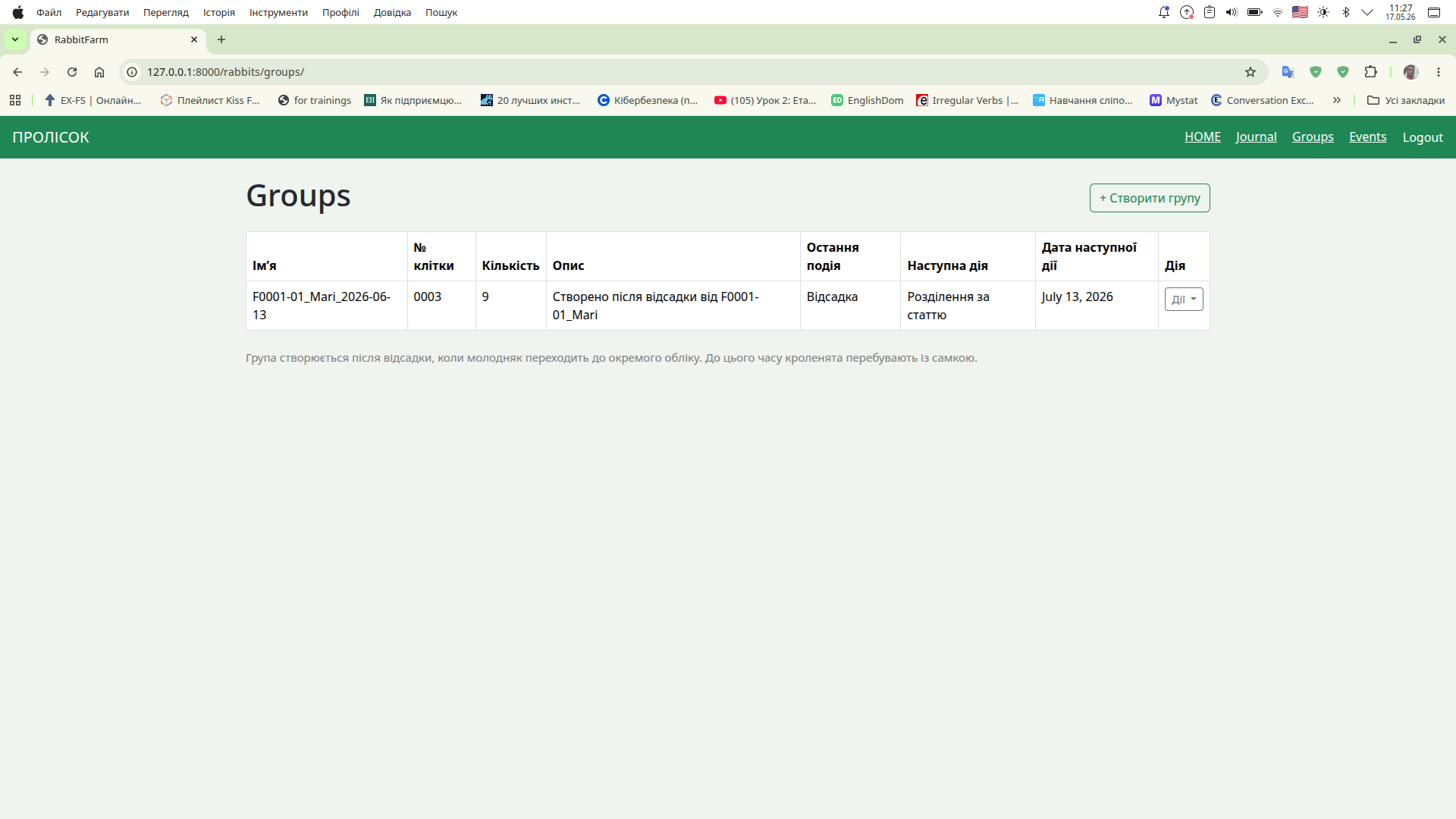
Task: Open the 20 лучших инст bookmark
Action: point(531,100)
